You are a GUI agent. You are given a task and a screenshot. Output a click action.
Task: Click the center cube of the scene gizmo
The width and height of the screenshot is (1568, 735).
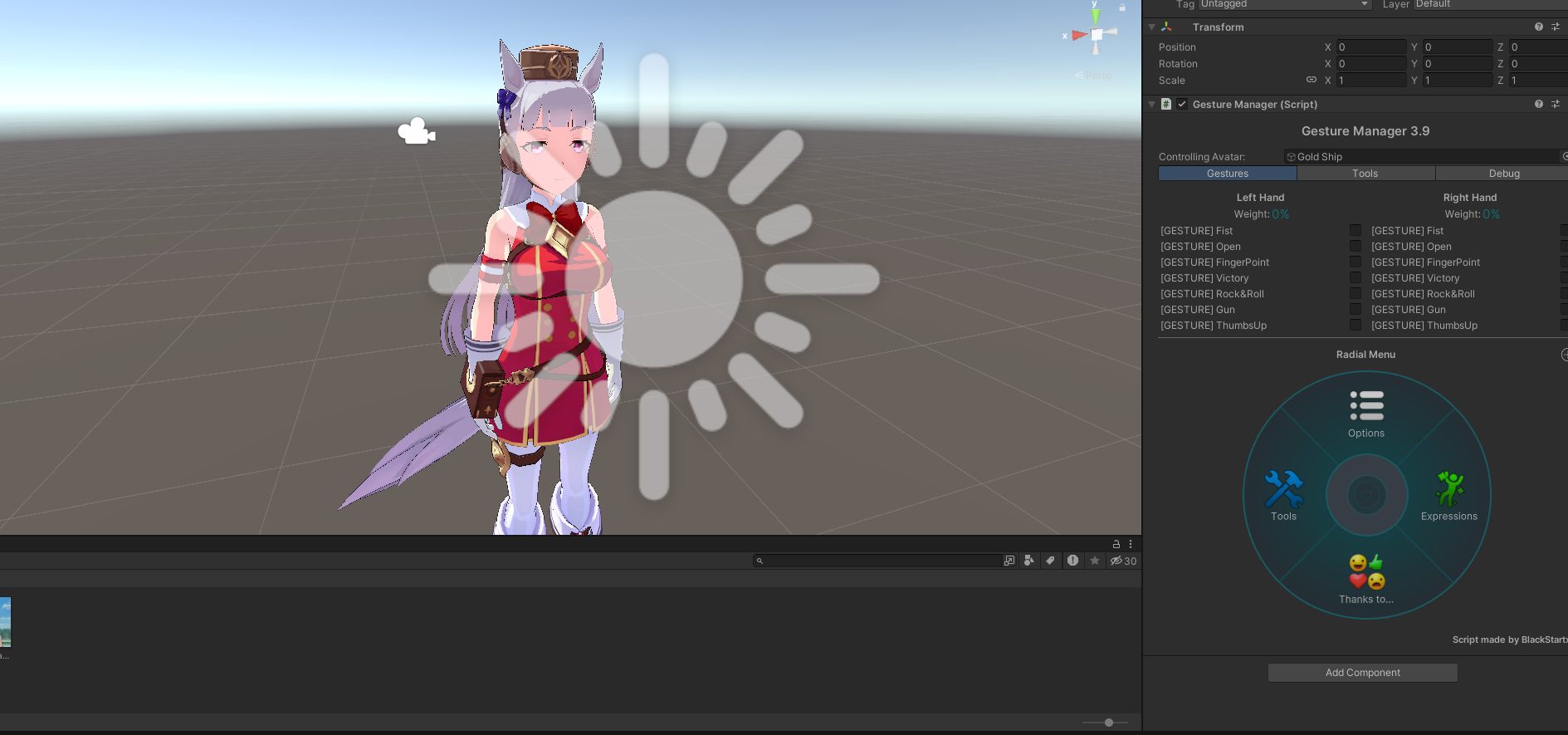pos(1097,35)
